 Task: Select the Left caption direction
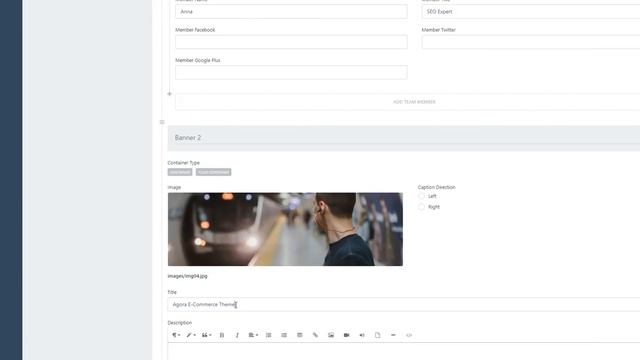tap(421, 196)
